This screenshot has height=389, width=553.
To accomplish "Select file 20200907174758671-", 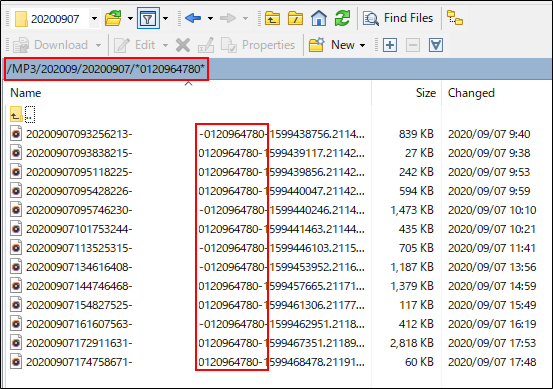I will pyautogui.click(x=79, y=362).
